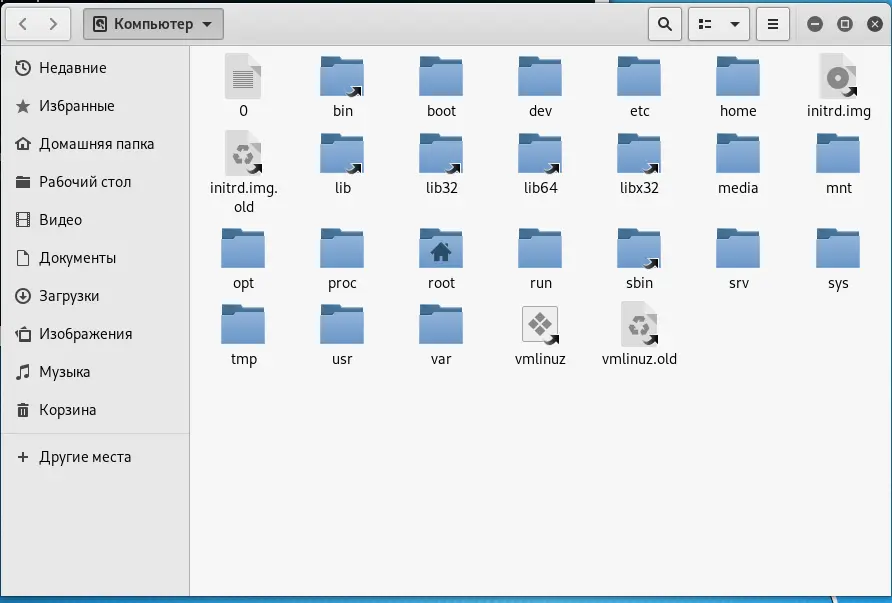Viewport: 892px width, 603px height.
Task: Open Корзина in the sidebar
Action: (x=95, y=410)
